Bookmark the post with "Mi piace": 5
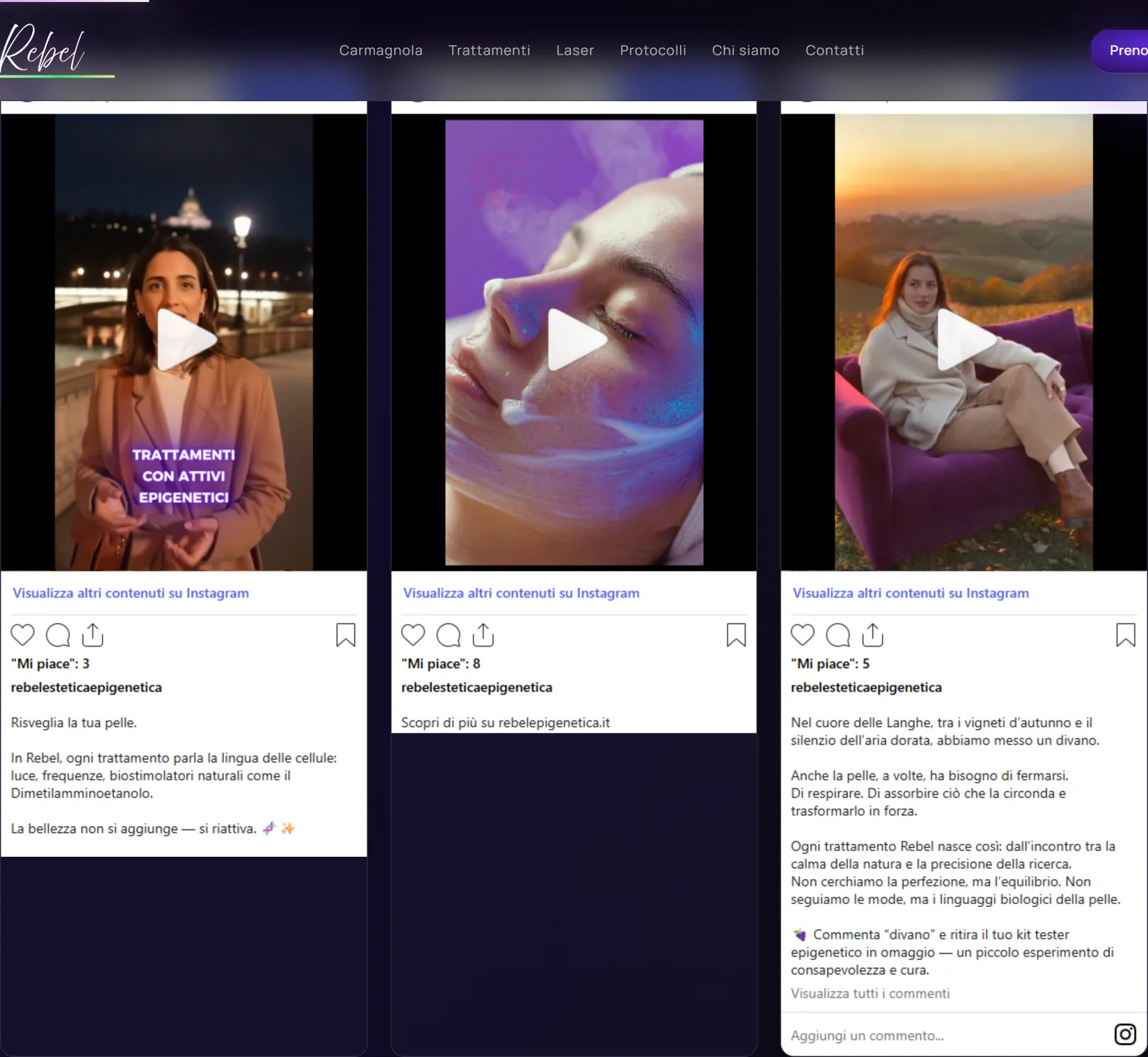Image resolution: width=1148 pixels, height=1057 pixels. [1126, 635]
